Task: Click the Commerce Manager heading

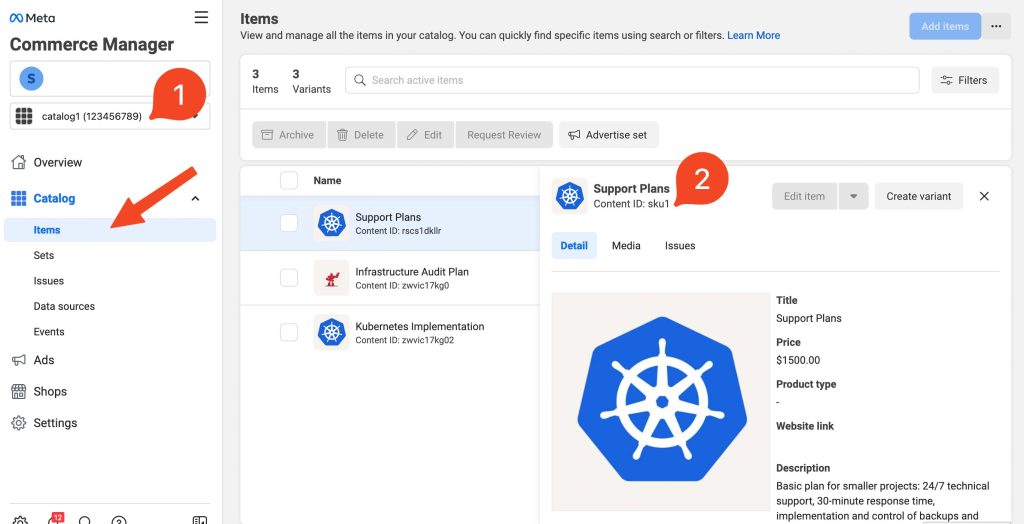Action: pos(92,44)
